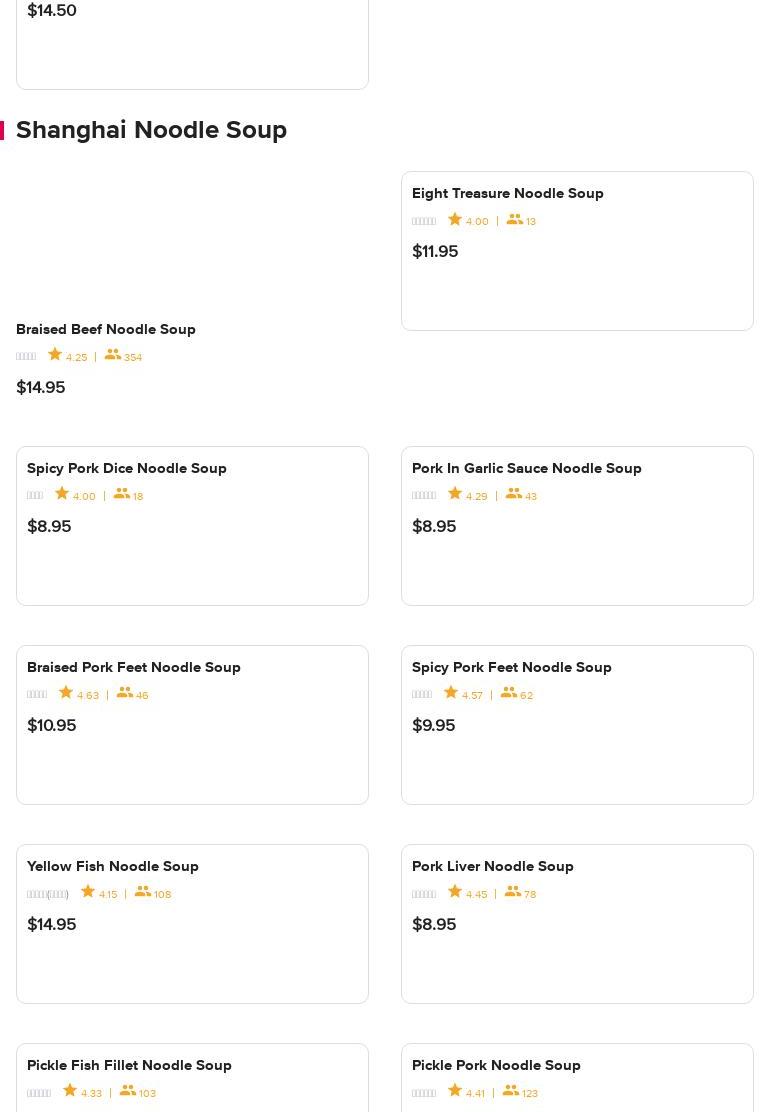Click the $14.50 price in the top card
This screenshot has width=770, height=1112.
(x=52, y=10)
